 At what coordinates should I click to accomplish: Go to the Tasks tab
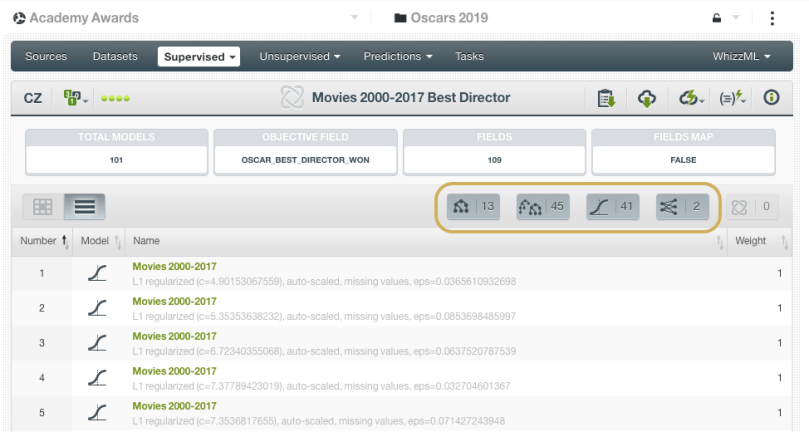(x=469, y=56)
